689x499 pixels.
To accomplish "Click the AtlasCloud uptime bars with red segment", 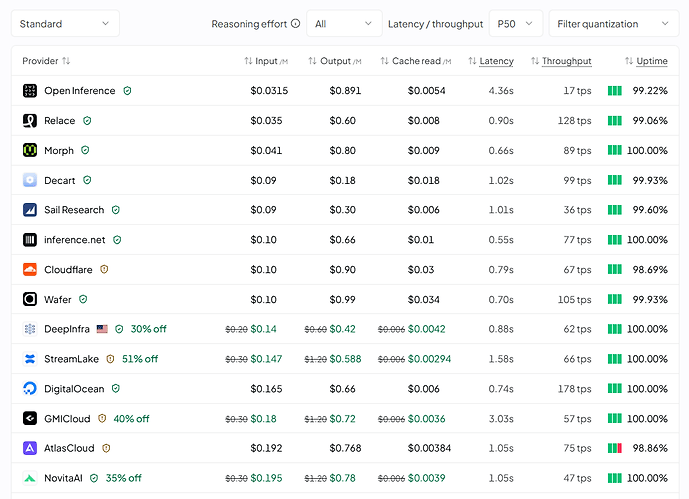I will pos(615,448).
